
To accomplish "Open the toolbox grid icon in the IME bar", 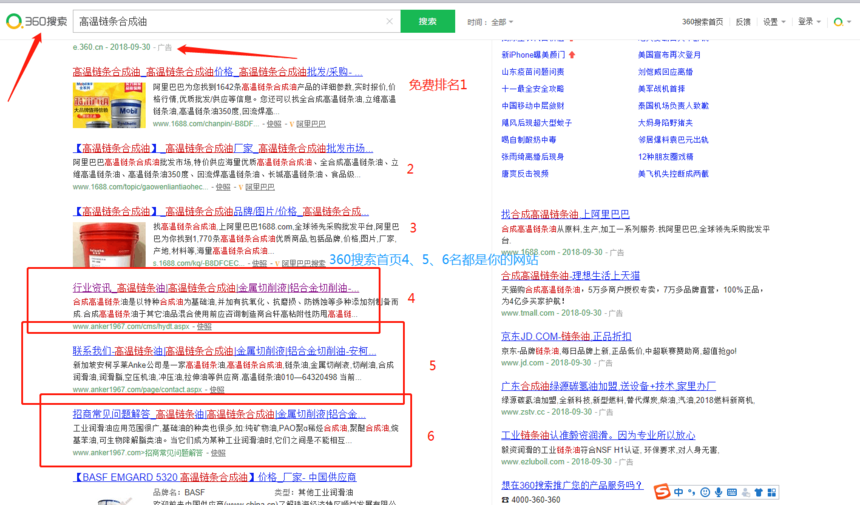I will point(772,492).
